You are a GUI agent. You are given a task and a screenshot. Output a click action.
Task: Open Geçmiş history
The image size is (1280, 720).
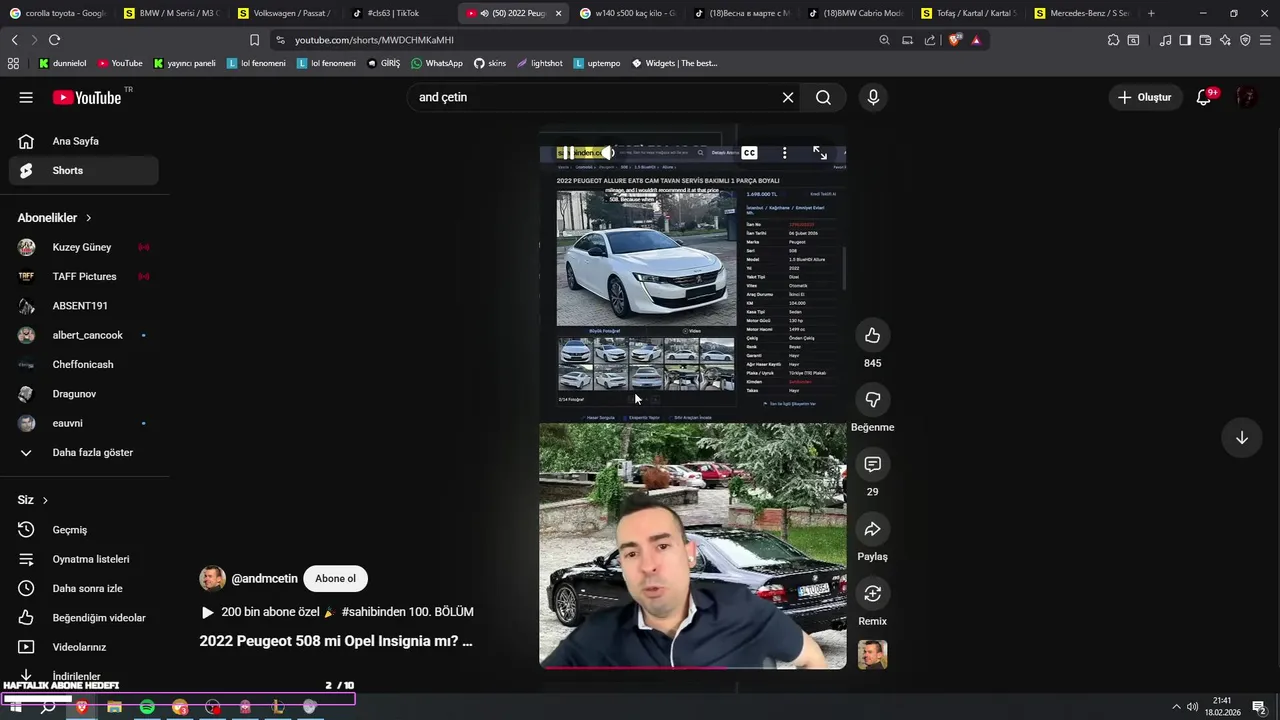point(84,530)
